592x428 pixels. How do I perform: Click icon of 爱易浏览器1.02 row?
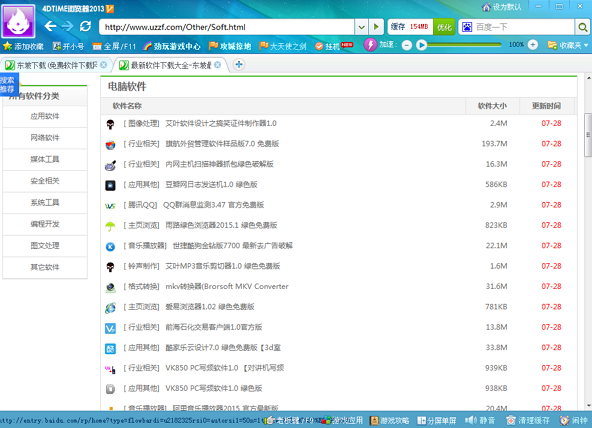[x=110, y=308]
